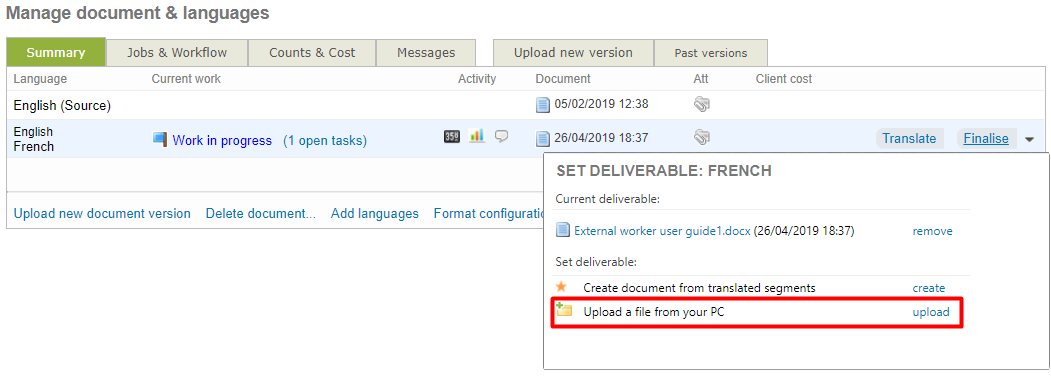Click the Translate button
The height and width of the screenshot is (377, 1051).
tap(909, 139)
